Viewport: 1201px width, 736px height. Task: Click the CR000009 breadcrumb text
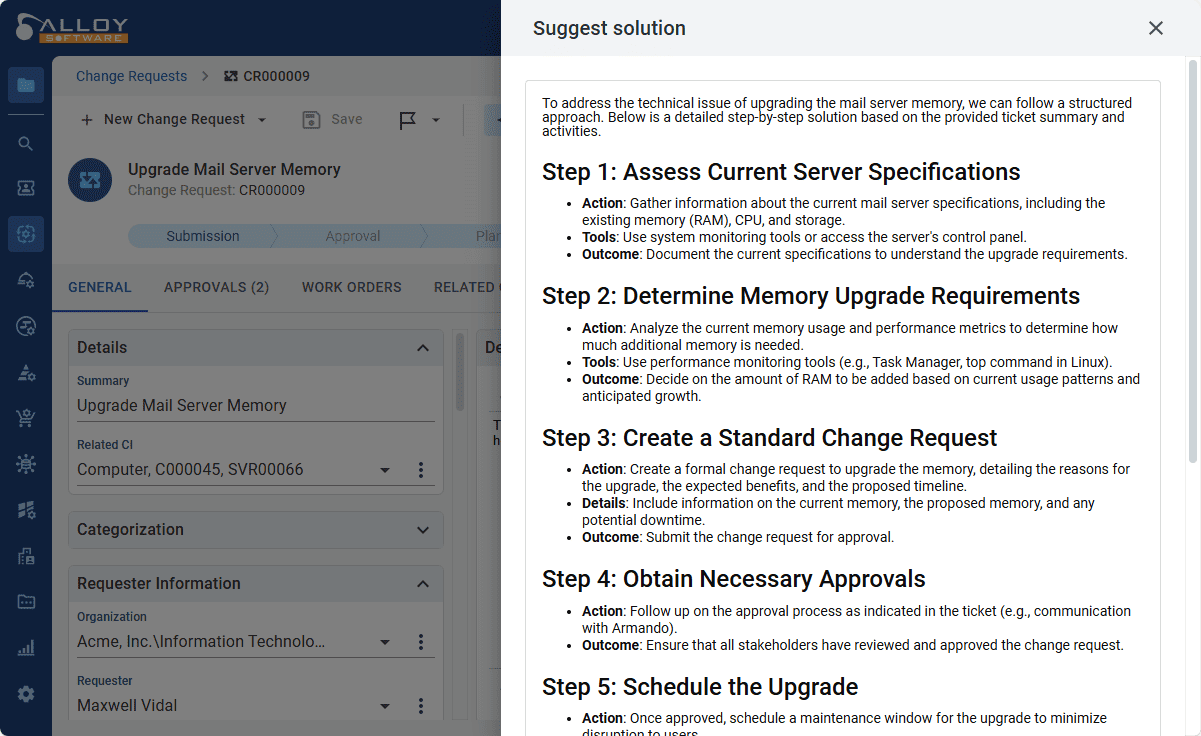tap(277, 76)
